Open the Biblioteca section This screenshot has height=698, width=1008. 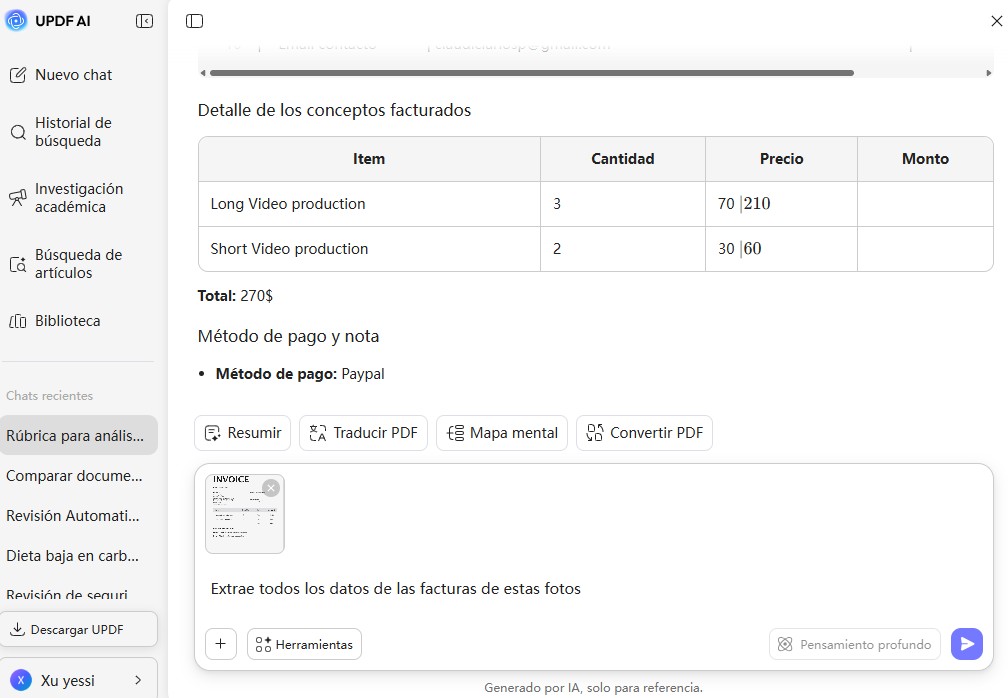(67, 320)
